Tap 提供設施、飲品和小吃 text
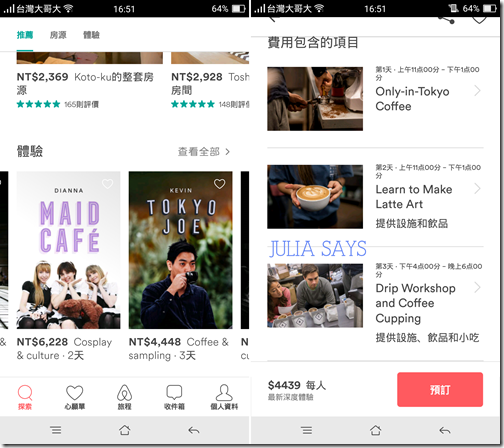 [x=427, y=338]
